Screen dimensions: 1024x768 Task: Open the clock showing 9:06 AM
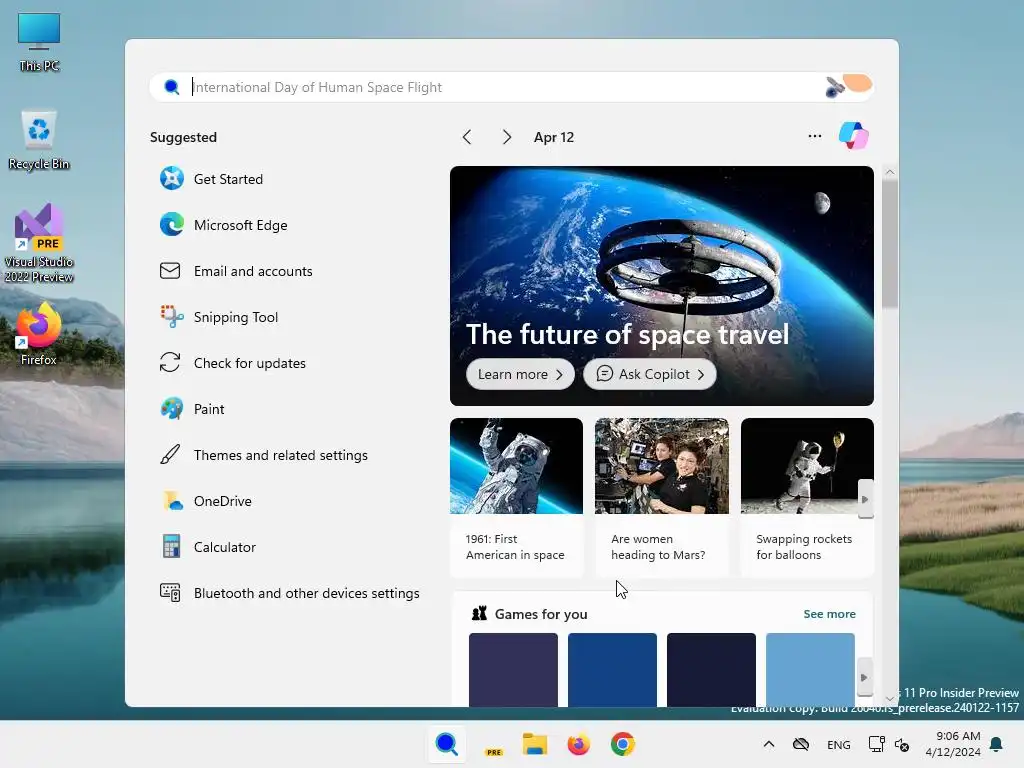(x=953, y=744)
